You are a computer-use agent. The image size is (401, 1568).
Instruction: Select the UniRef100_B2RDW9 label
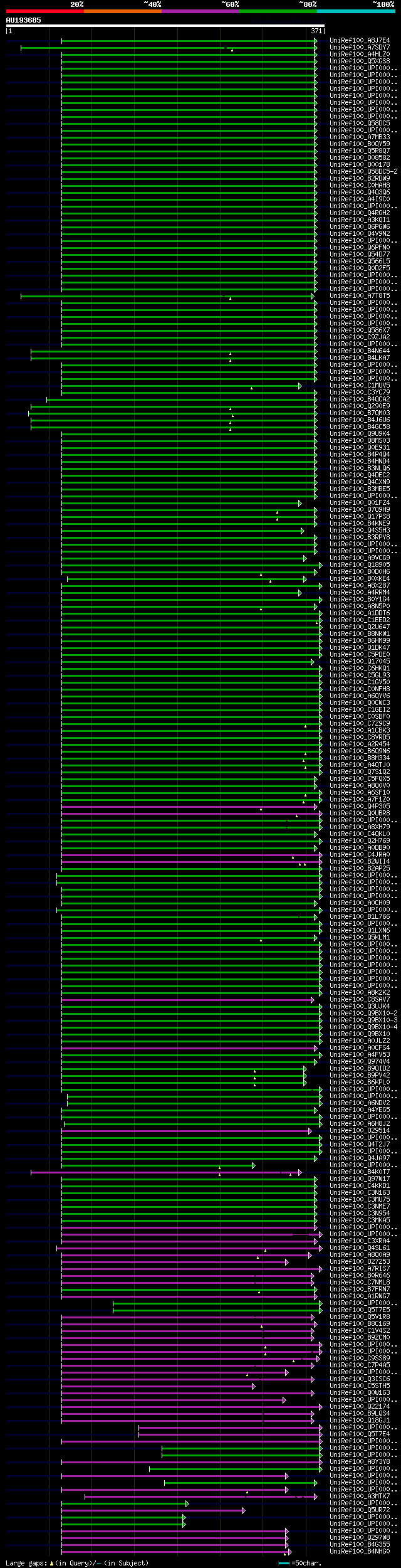click(x=360, y=179)
